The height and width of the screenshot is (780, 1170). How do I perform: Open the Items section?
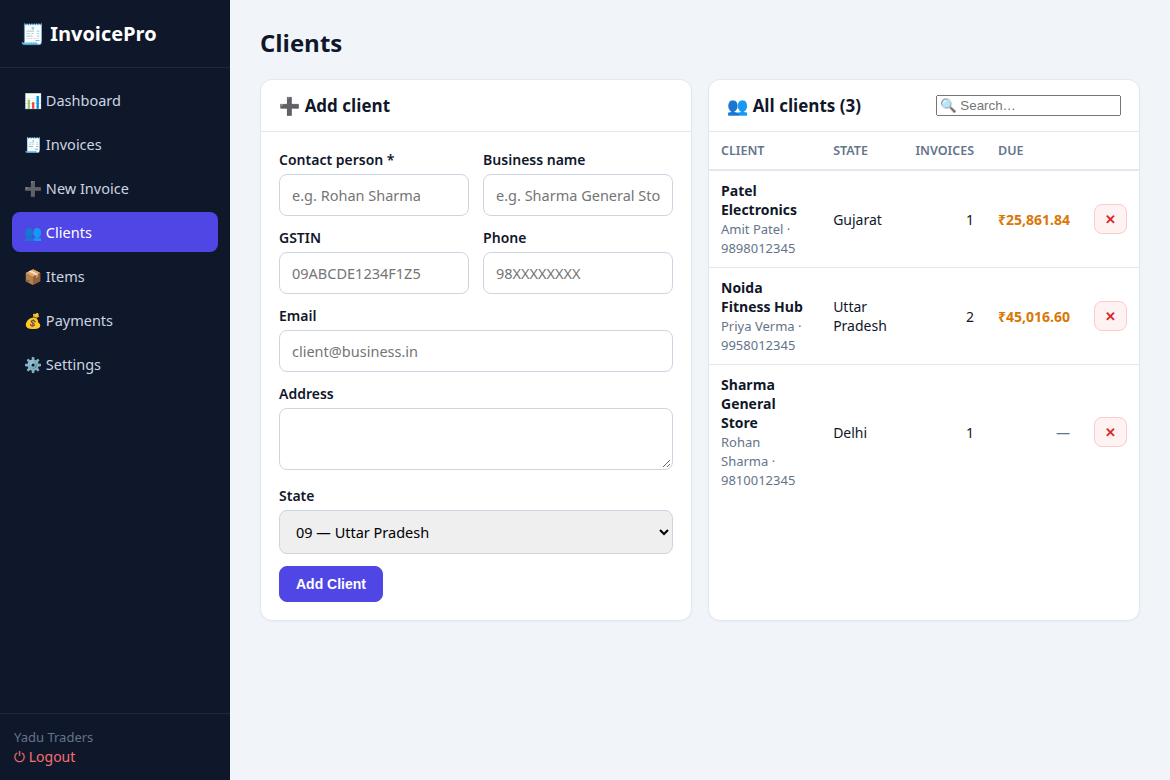(x=115, y=277)
